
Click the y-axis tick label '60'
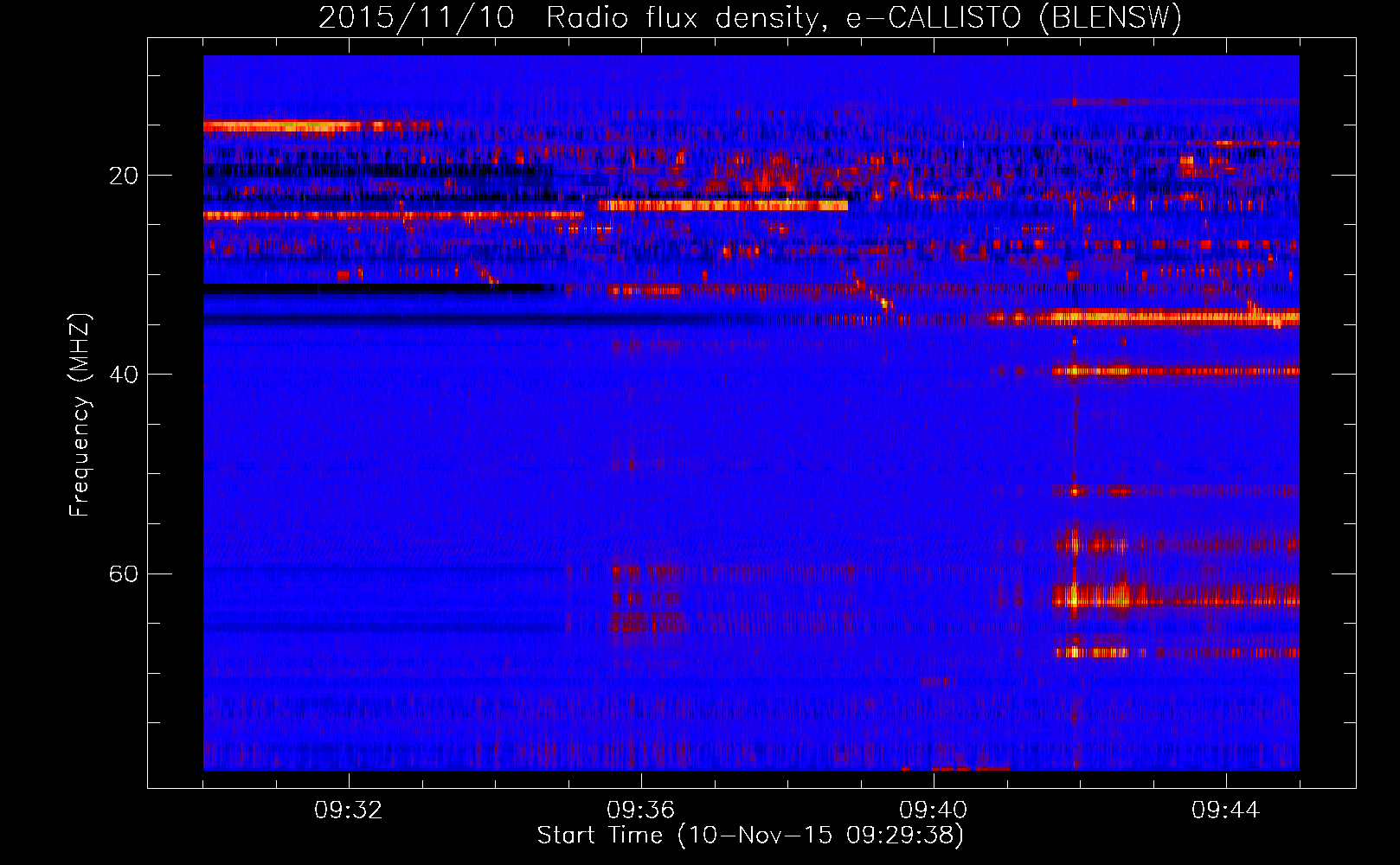pos(124,574)
